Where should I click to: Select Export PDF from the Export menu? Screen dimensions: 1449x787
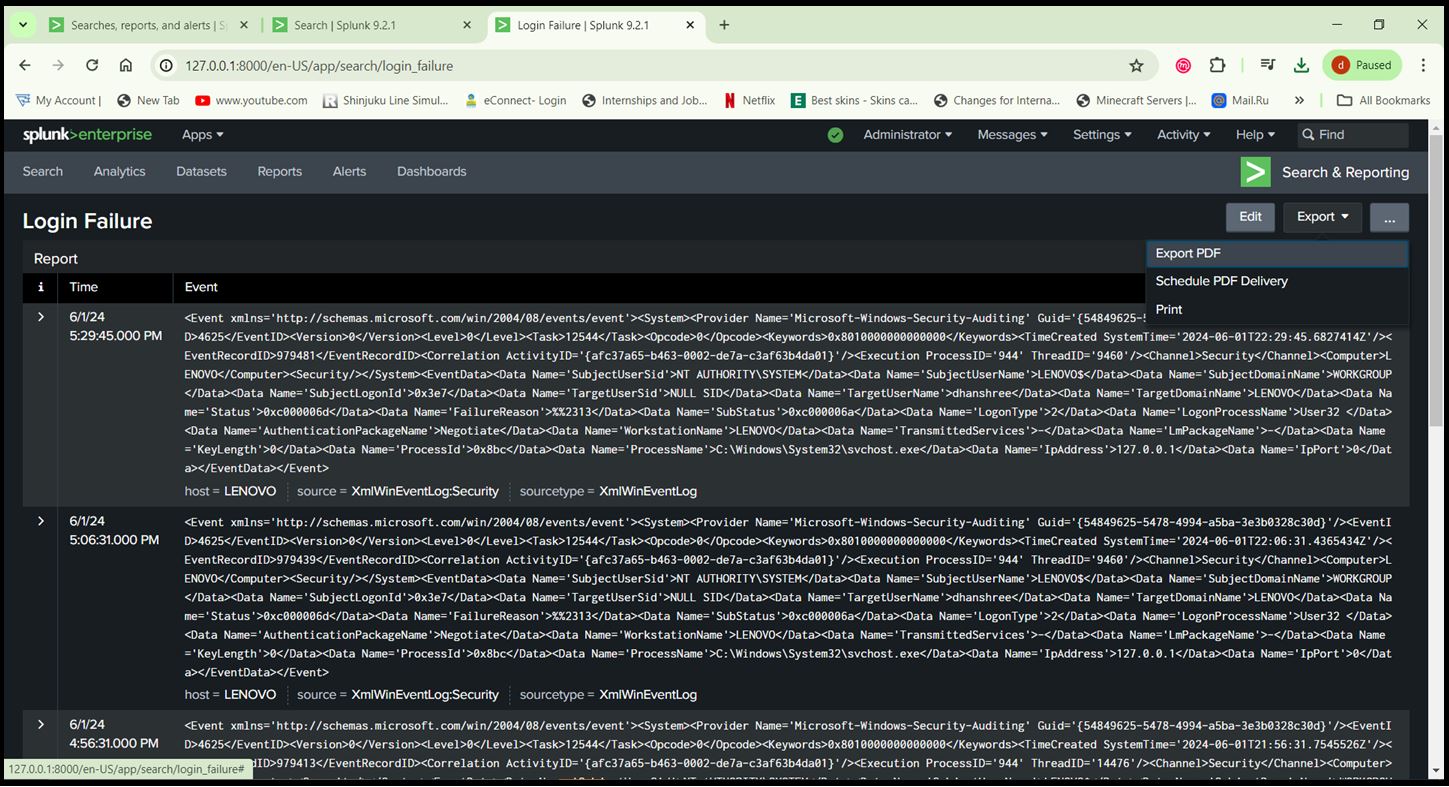tap(1190, 253)
